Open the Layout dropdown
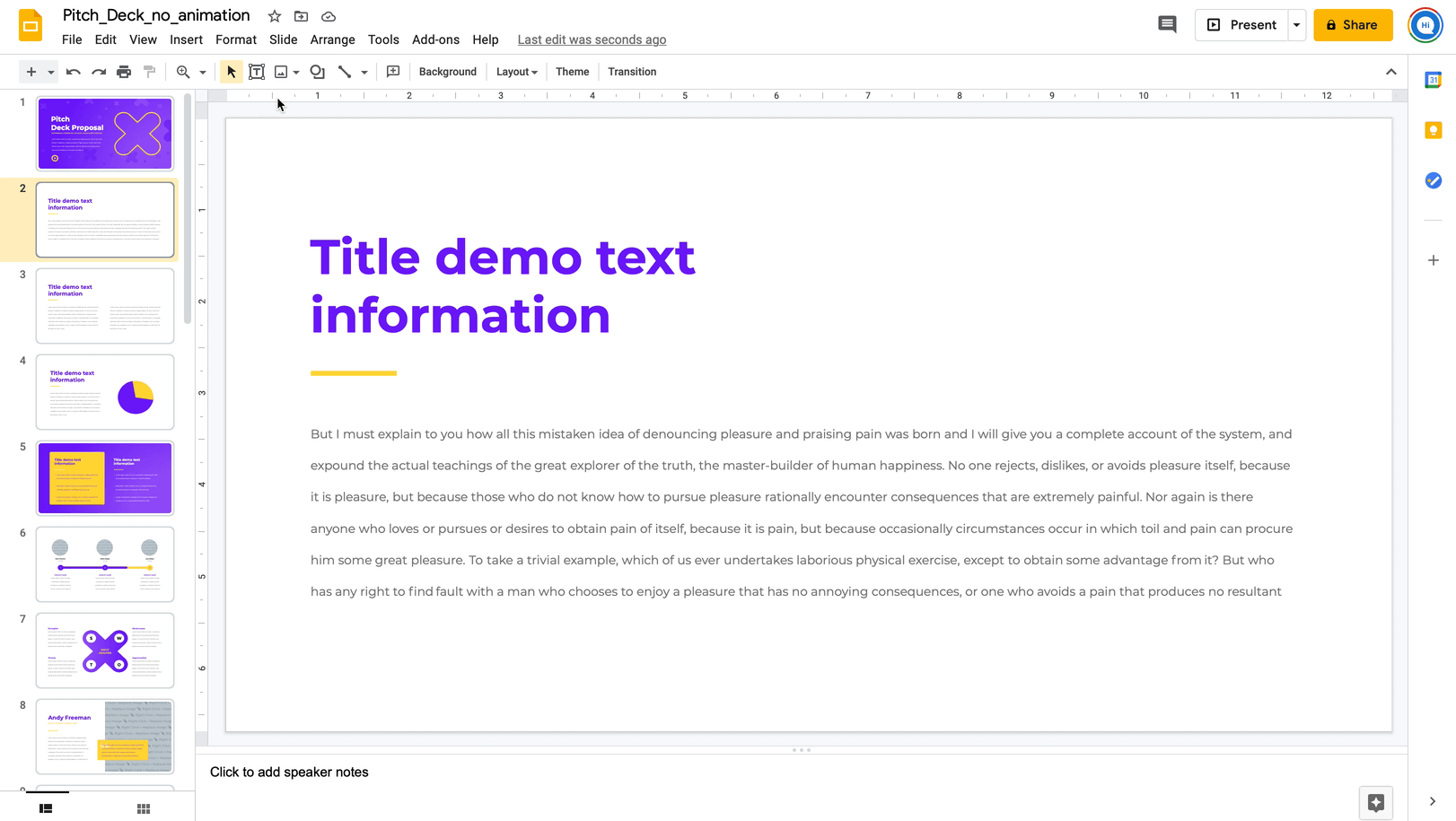Screen dimensions: 1456x821 click(517, 72)
